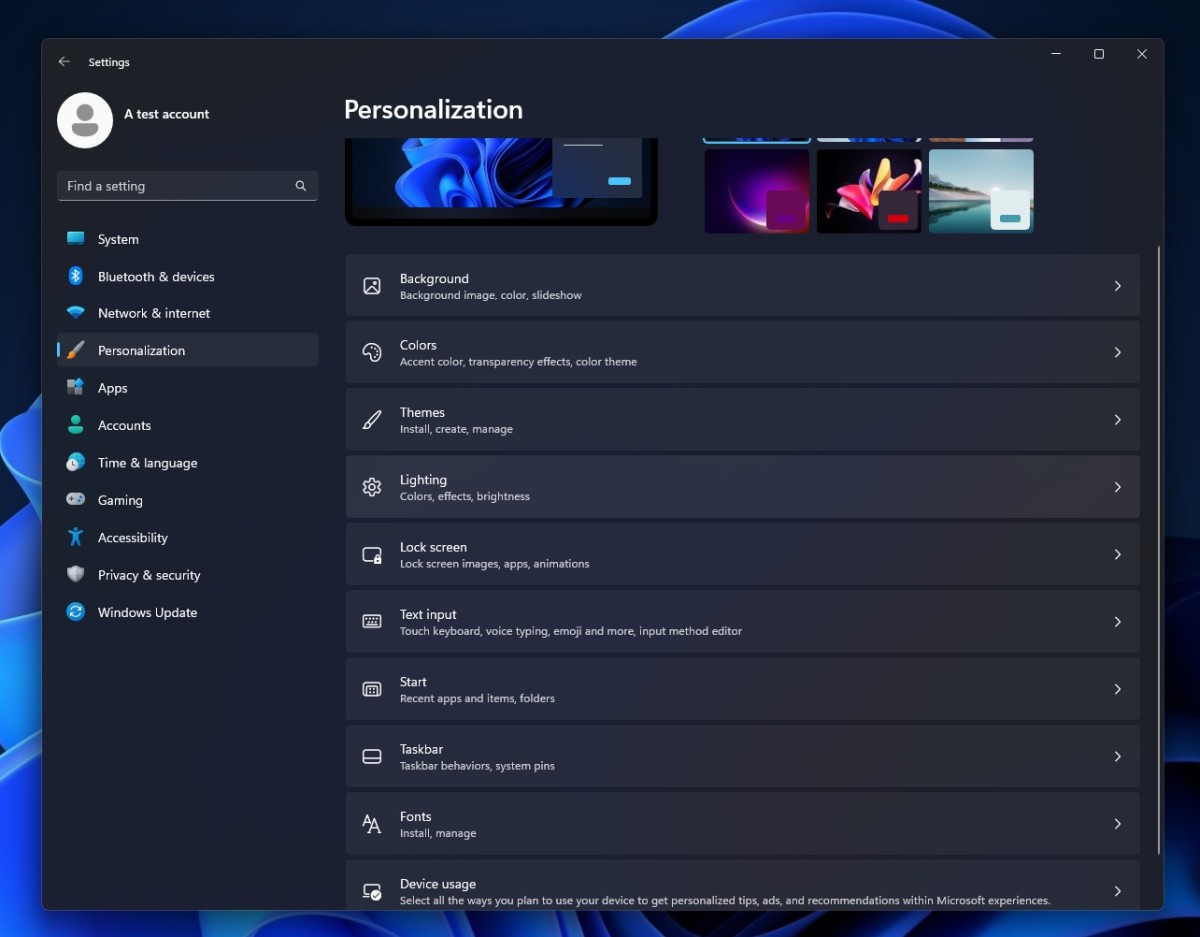The width and height of the screenshot is (1200, 937).
Task: Click the Privacy & security shield icon
Action: point(76,575)
